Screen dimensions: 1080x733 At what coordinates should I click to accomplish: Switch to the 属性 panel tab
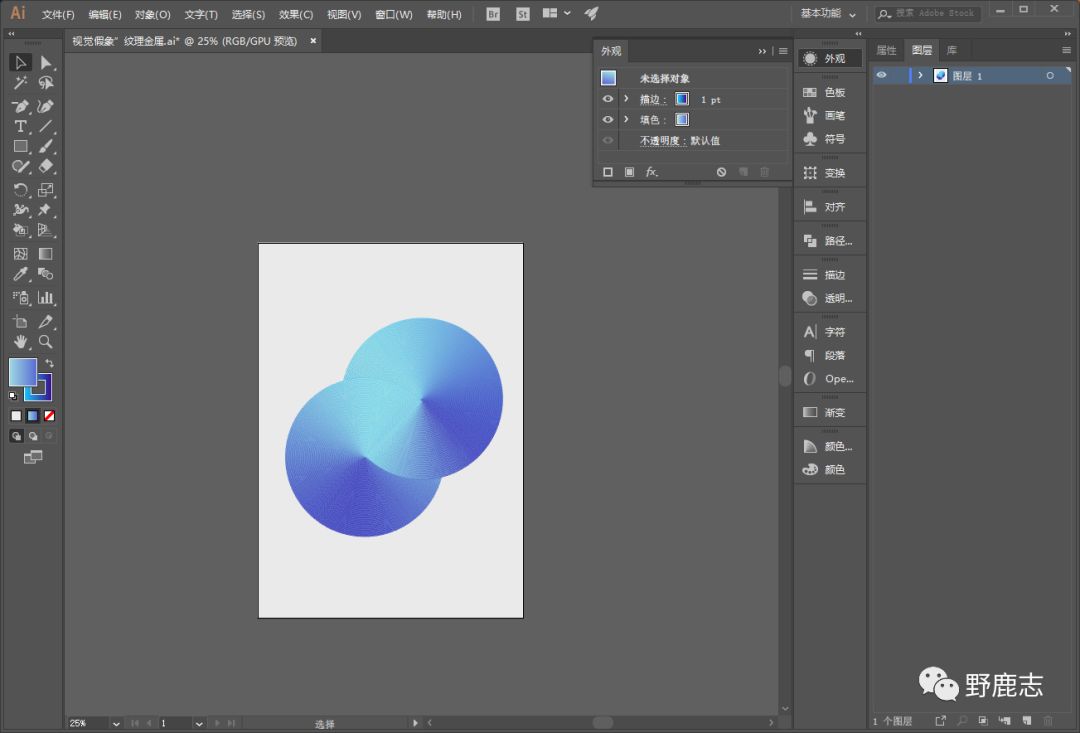pyautogui.click(x=886, y=50)
